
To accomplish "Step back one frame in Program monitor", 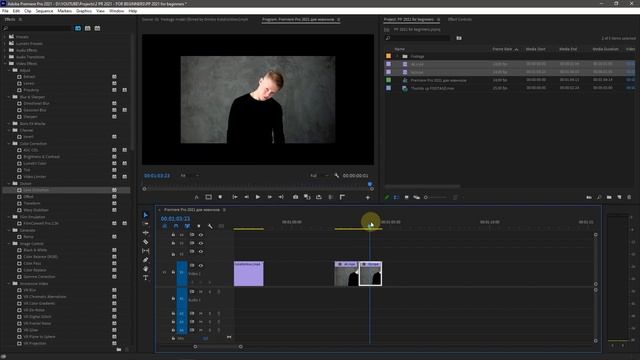I will click(x=247, y=197).
